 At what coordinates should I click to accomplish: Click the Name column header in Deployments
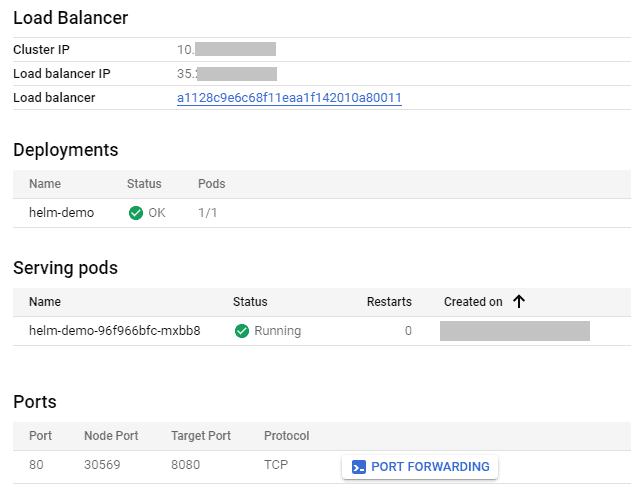click(x=45, y=184)
